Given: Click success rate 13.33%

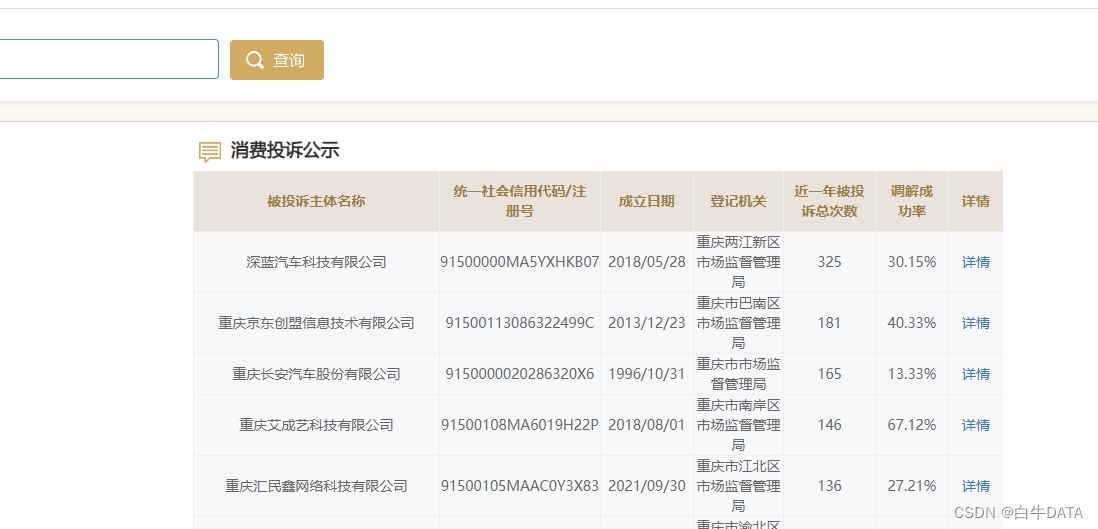Looking at the screenshot, I should (x=912, y=374).
